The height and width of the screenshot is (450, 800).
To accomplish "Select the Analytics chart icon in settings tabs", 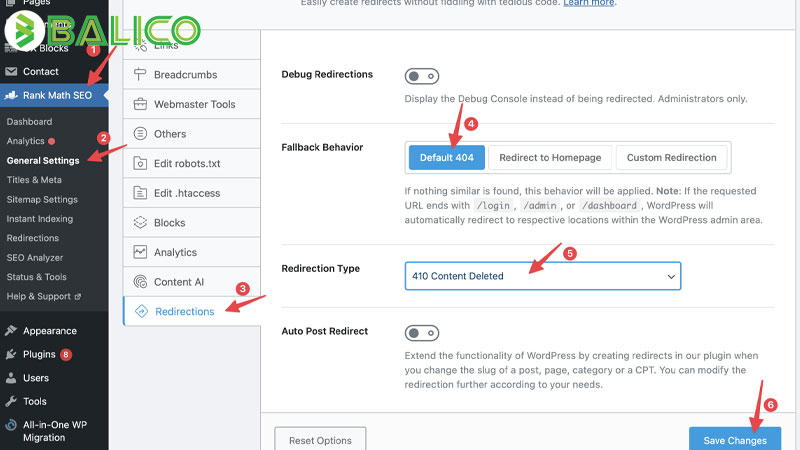I will pos(140,252).
